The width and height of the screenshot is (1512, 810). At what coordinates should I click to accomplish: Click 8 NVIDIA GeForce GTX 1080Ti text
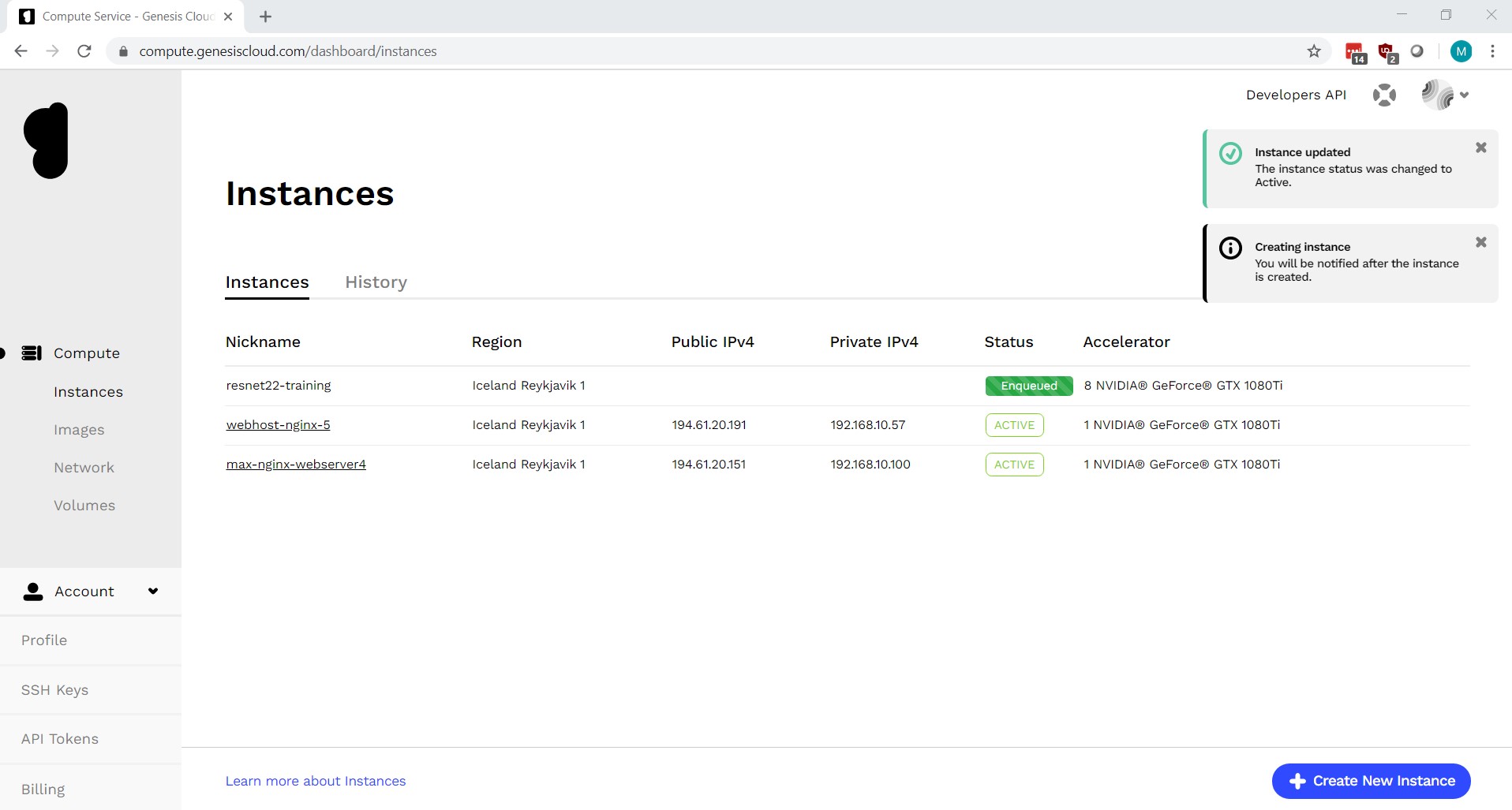pyautogui.click(x=1183, y=385)
